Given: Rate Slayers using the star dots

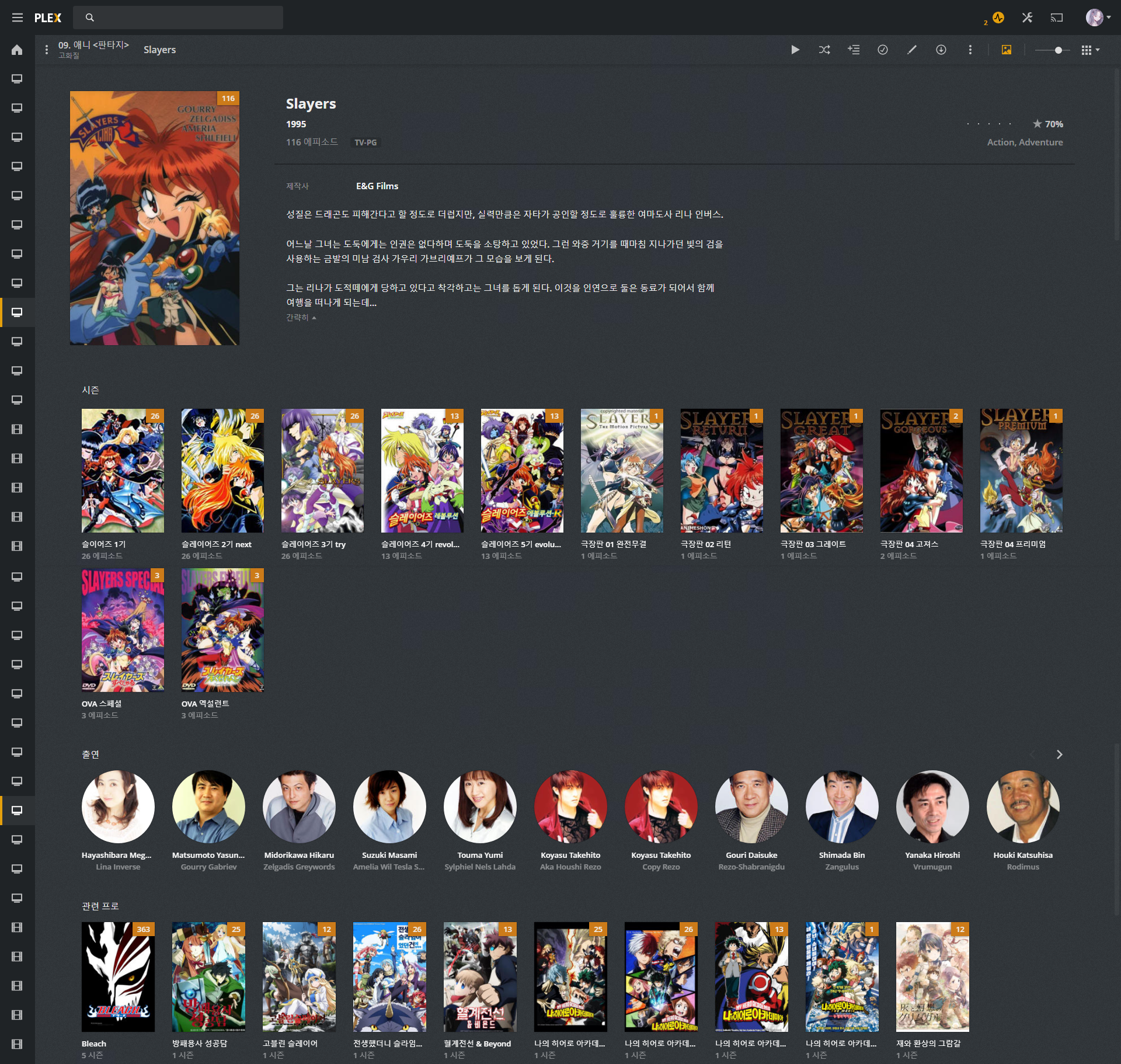Looking at the screenshot, I should [x=989, y=124].
